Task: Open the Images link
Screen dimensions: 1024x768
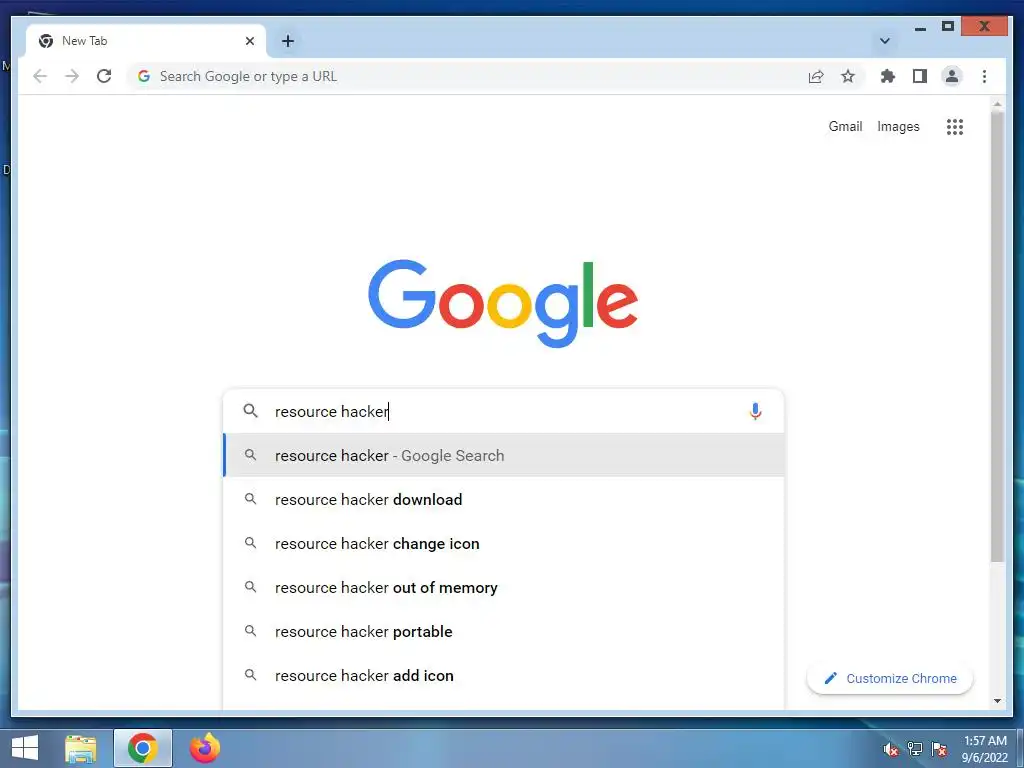Action: tap(898, 127)
